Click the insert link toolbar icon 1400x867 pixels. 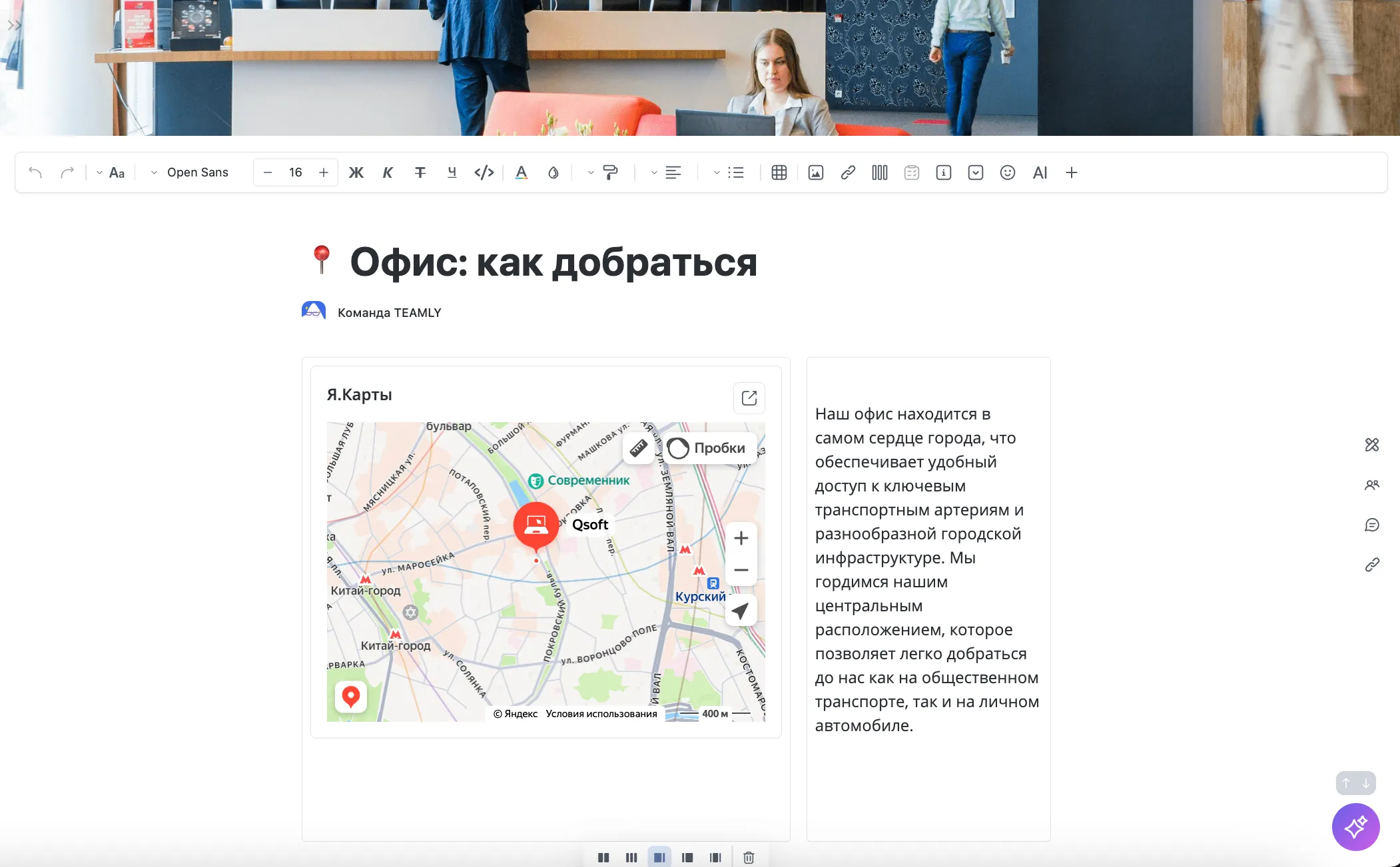[847, 173]
